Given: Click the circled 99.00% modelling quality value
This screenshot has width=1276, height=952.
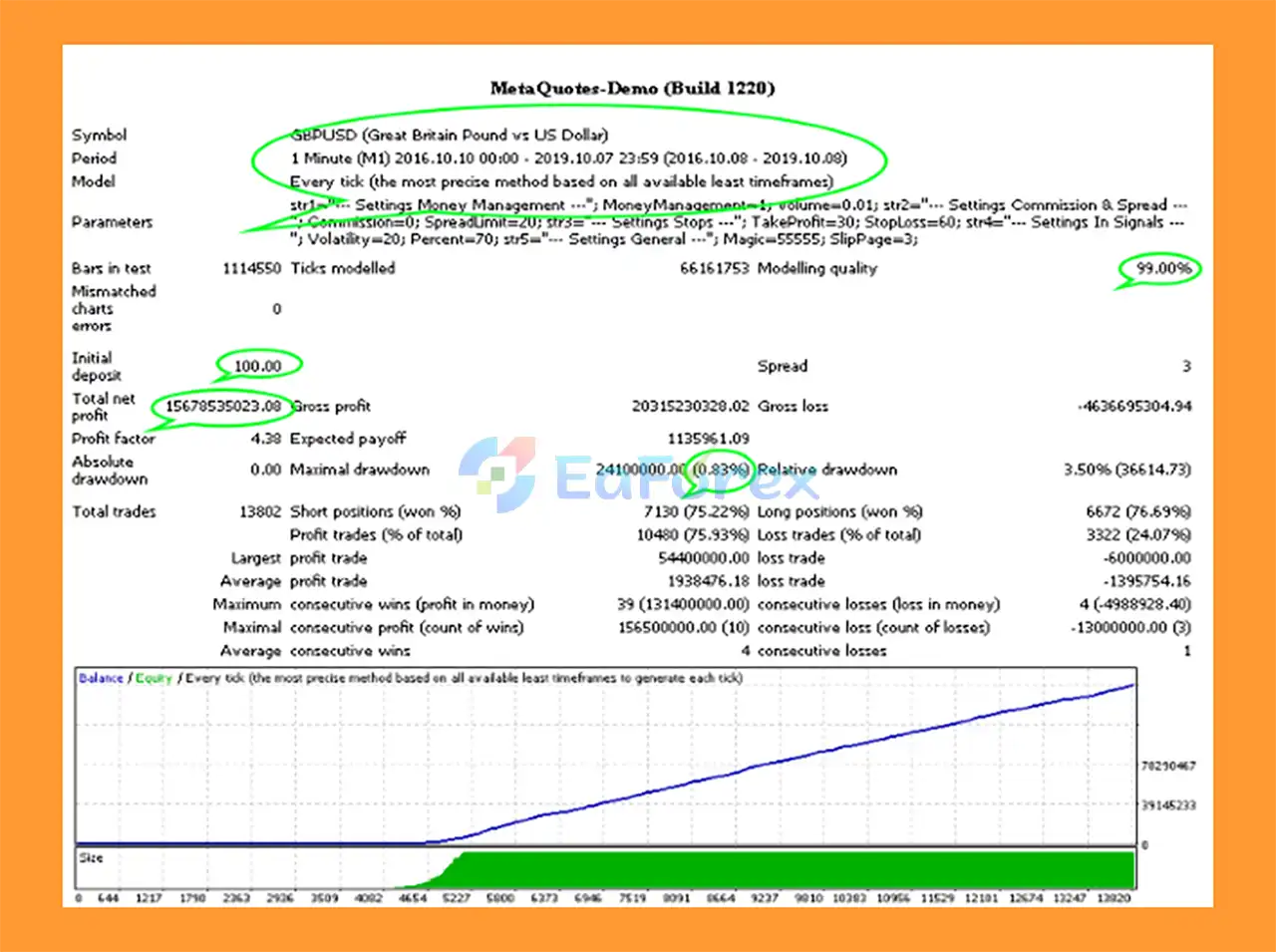Looking at the screenshot, I should (x=1162, y=268).
